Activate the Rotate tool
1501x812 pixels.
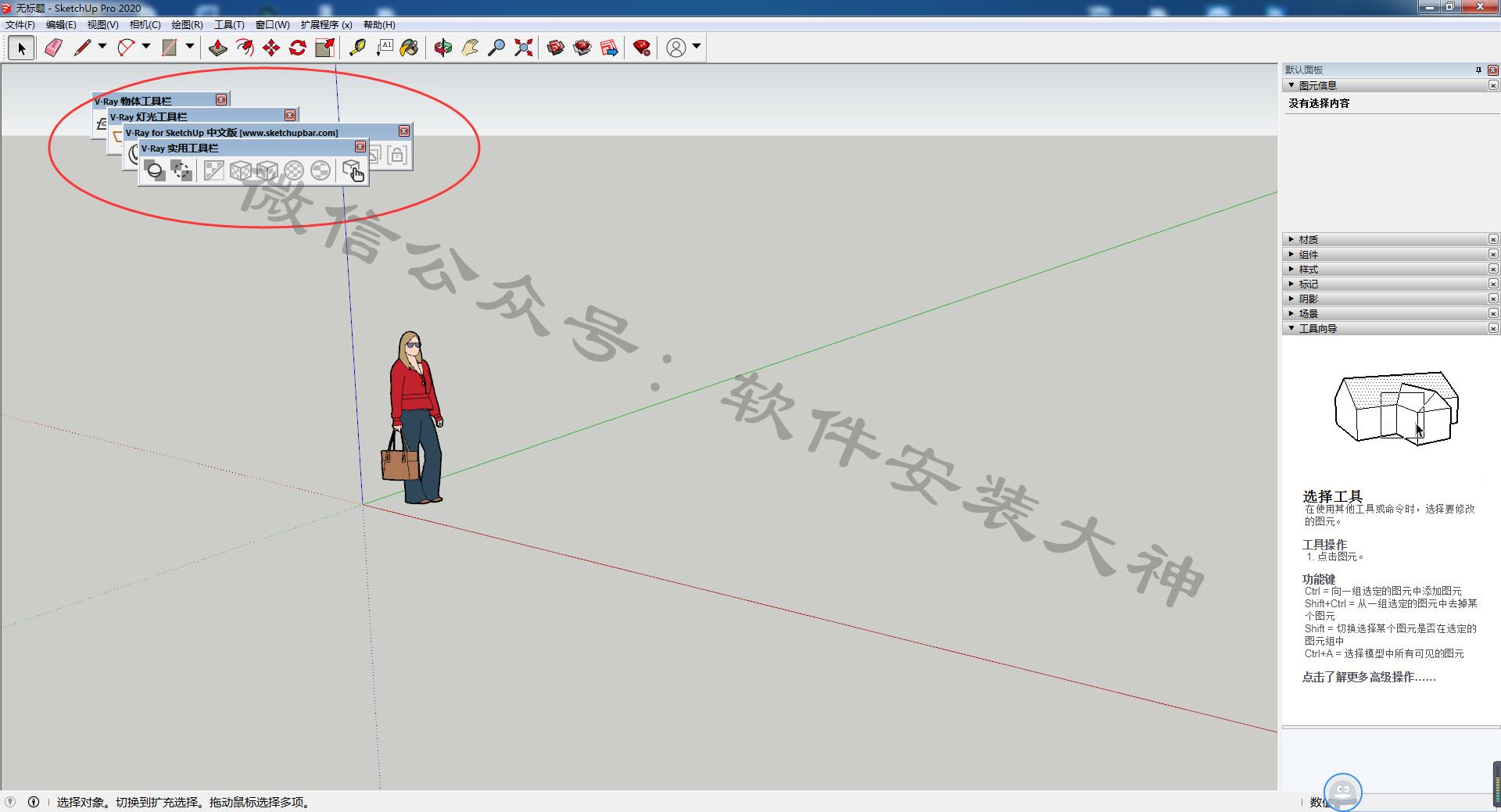(298, 48)
